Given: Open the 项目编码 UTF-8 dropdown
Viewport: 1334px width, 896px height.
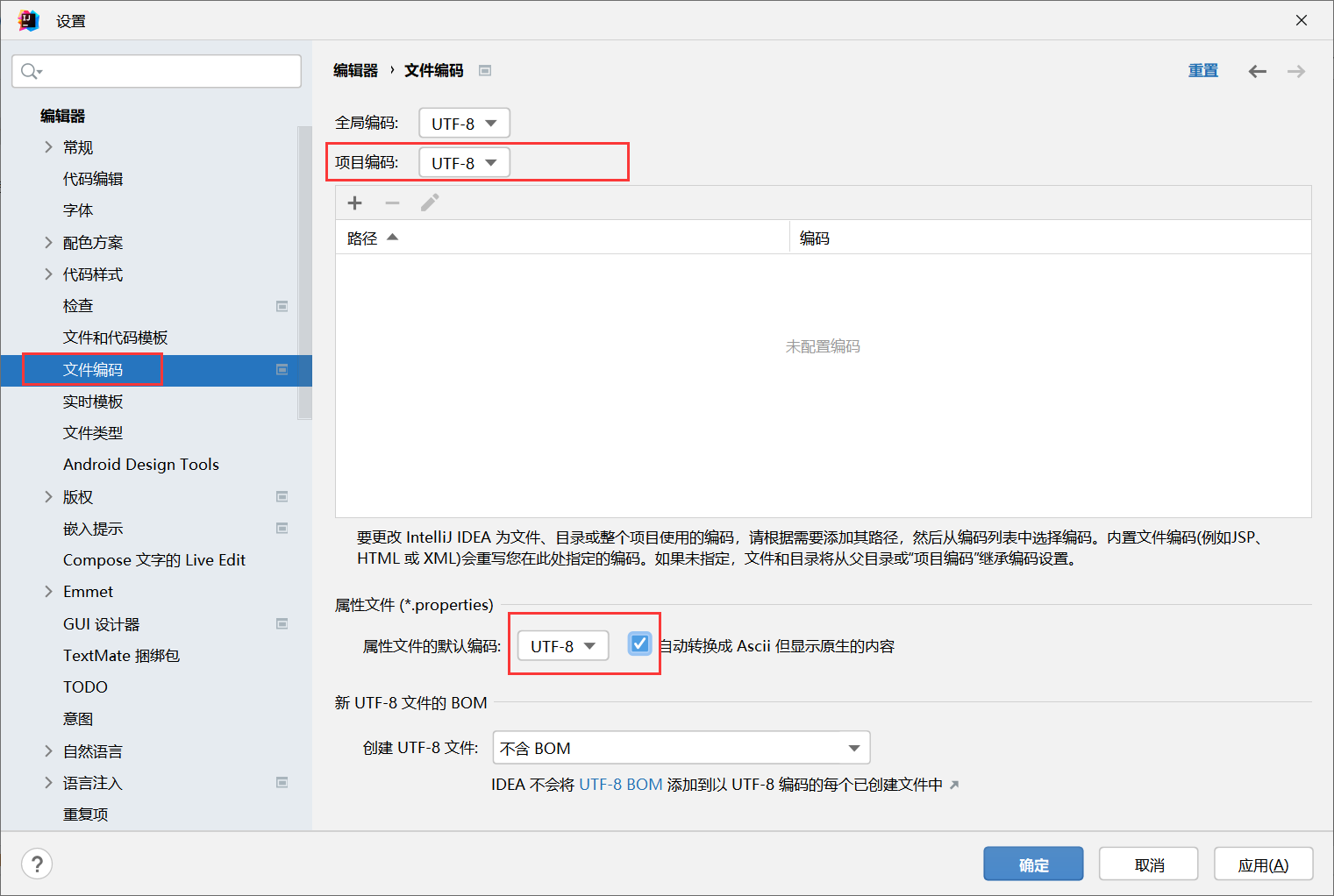Looking at the screenshot, I should pos(464,162).
